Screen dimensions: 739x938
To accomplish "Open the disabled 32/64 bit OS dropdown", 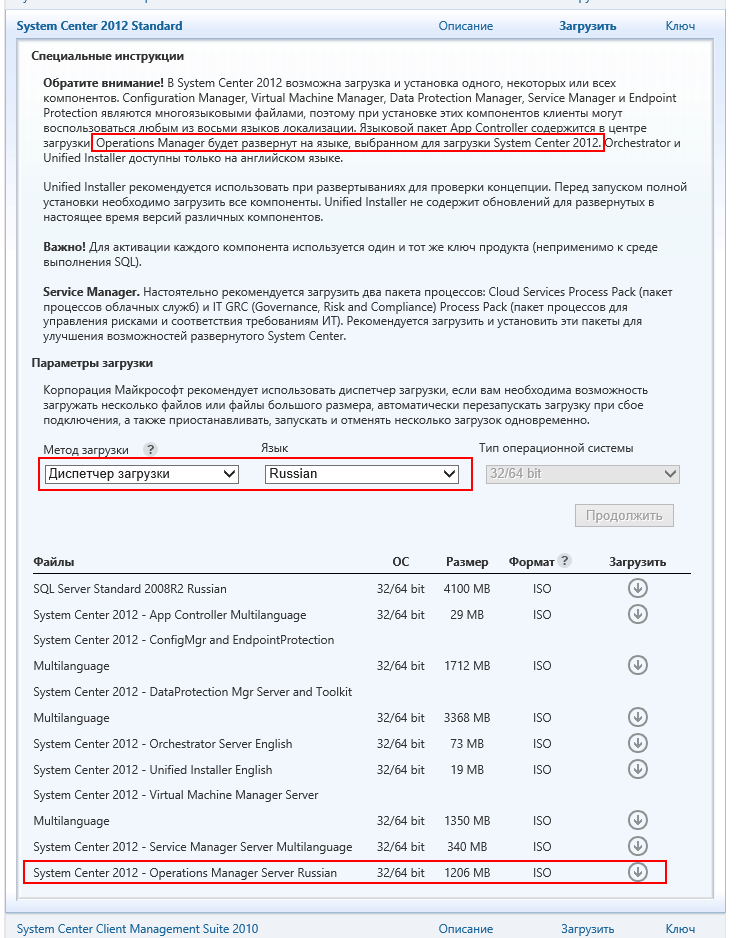I will click(582, 474).
